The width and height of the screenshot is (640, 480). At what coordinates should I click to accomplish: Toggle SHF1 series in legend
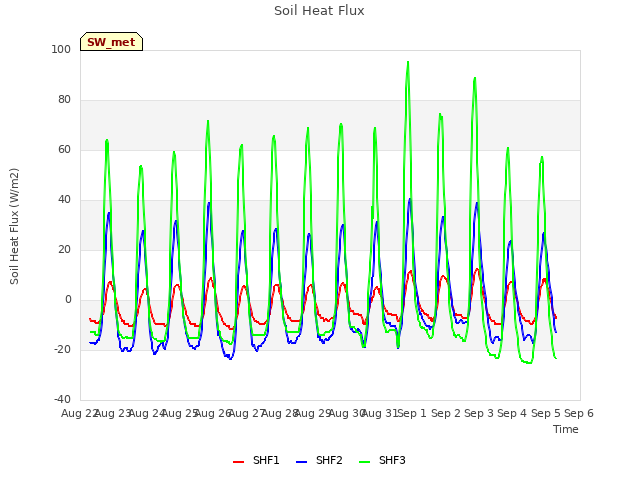click(x=256, y=460)
